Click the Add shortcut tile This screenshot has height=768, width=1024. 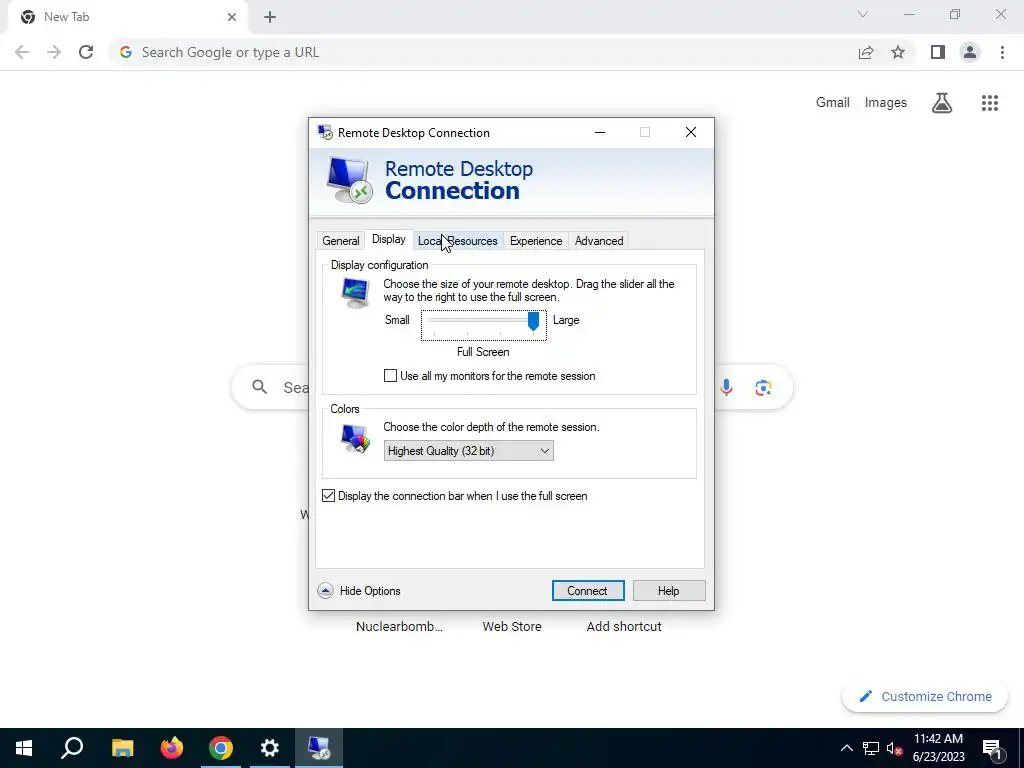coord(624,626)
